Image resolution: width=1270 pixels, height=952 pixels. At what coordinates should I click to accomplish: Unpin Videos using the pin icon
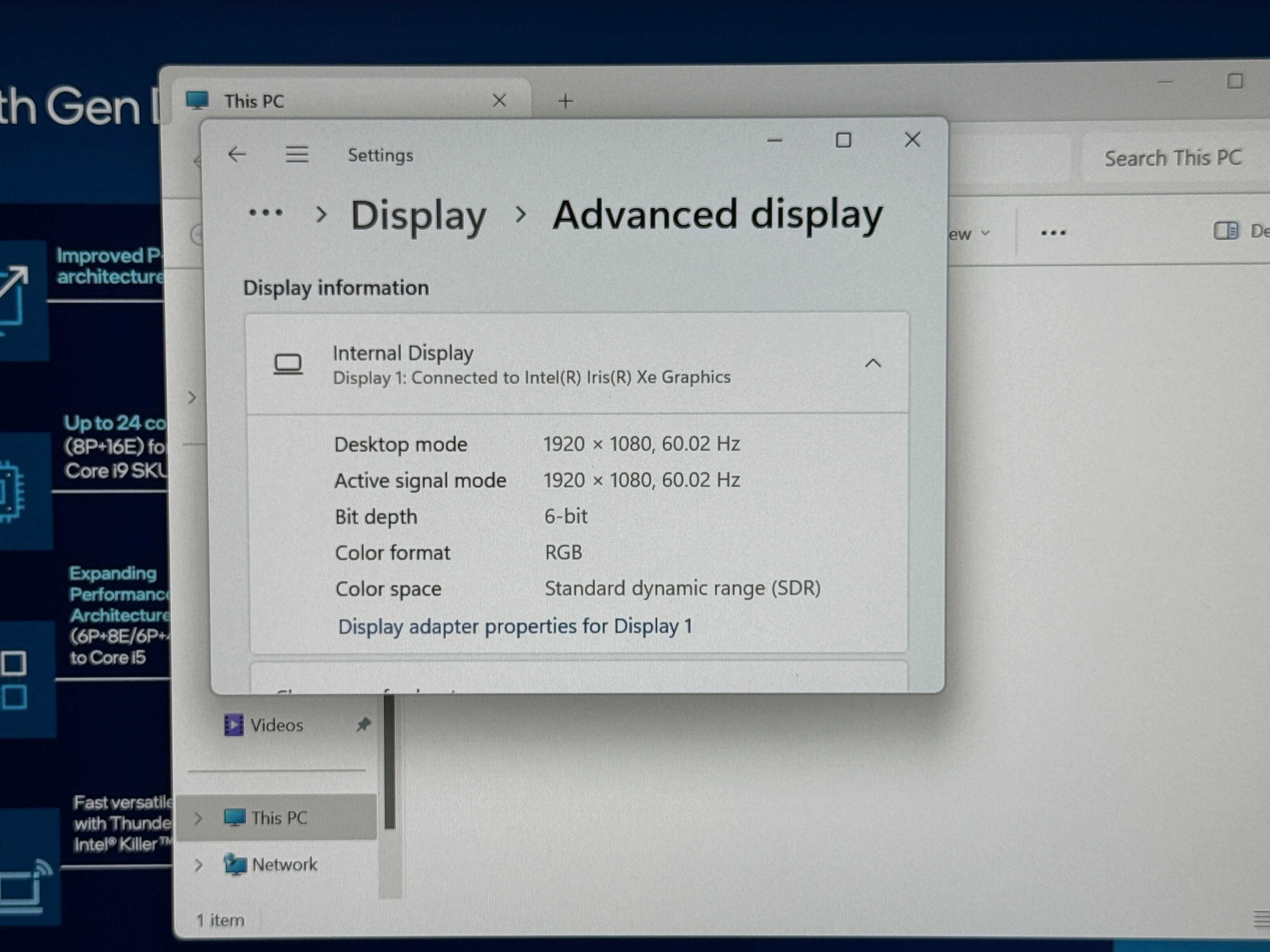coord(363,724)
